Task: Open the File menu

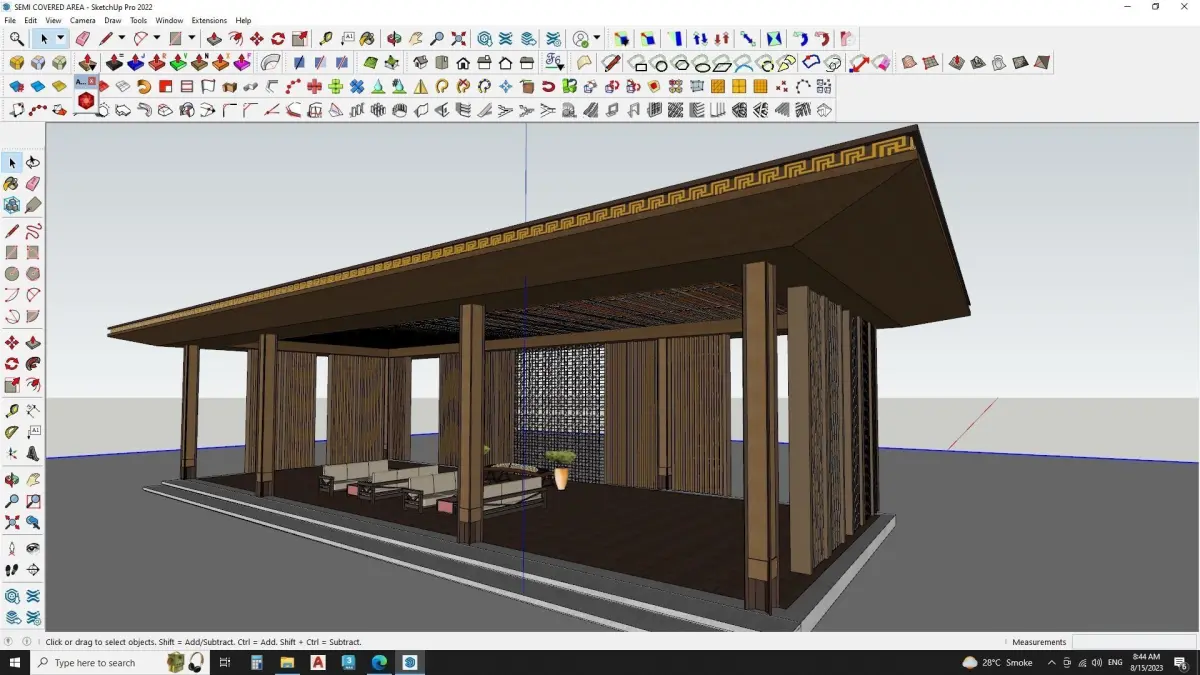Action: click(10, 20)
